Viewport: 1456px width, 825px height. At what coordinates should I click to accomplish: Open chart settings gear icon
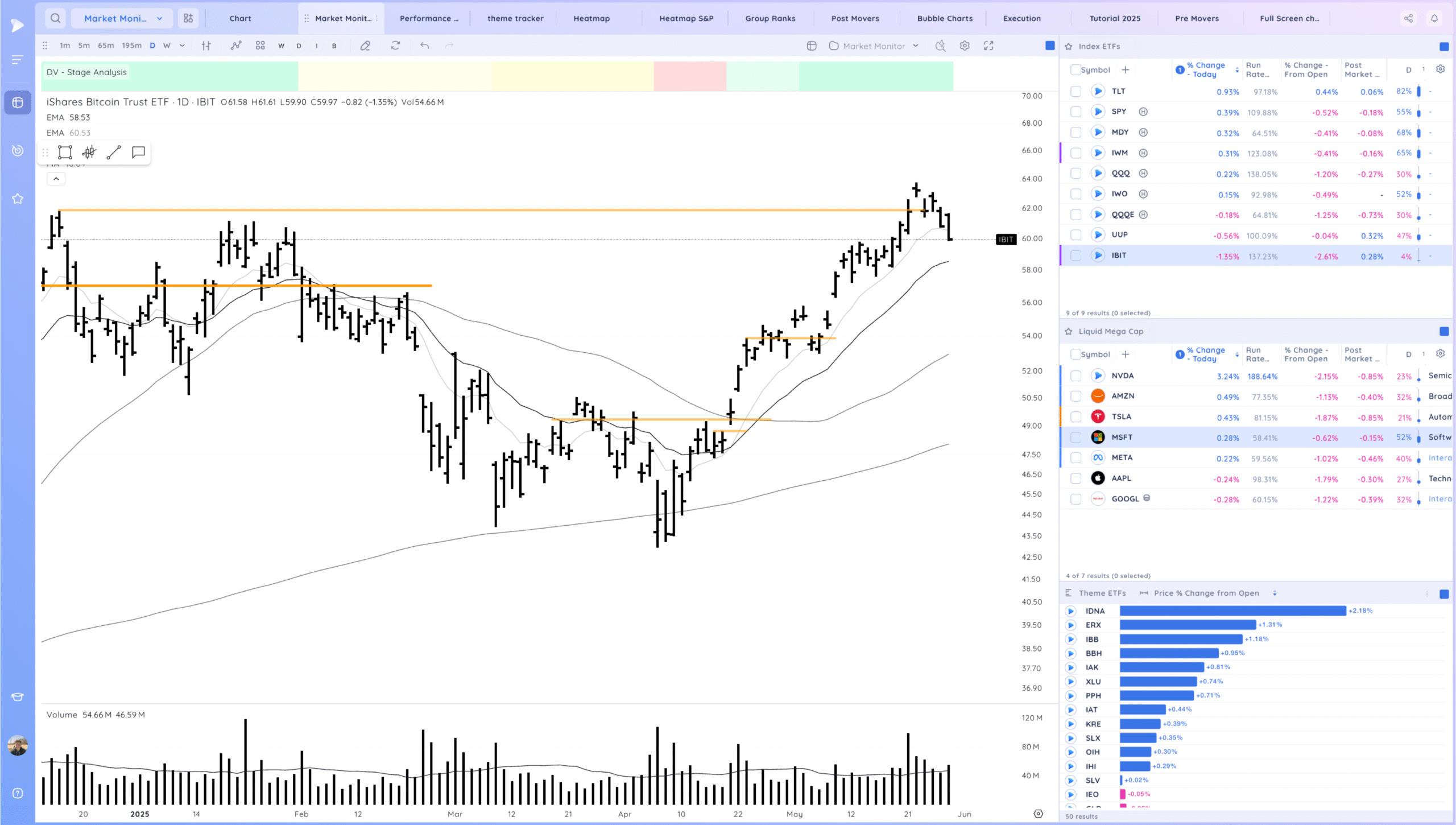(965, 46)
